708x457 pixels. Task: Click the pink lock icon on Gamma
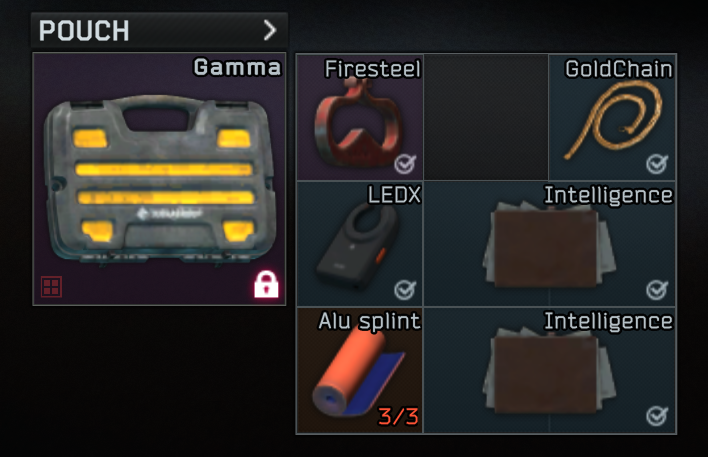coord(266,284)
